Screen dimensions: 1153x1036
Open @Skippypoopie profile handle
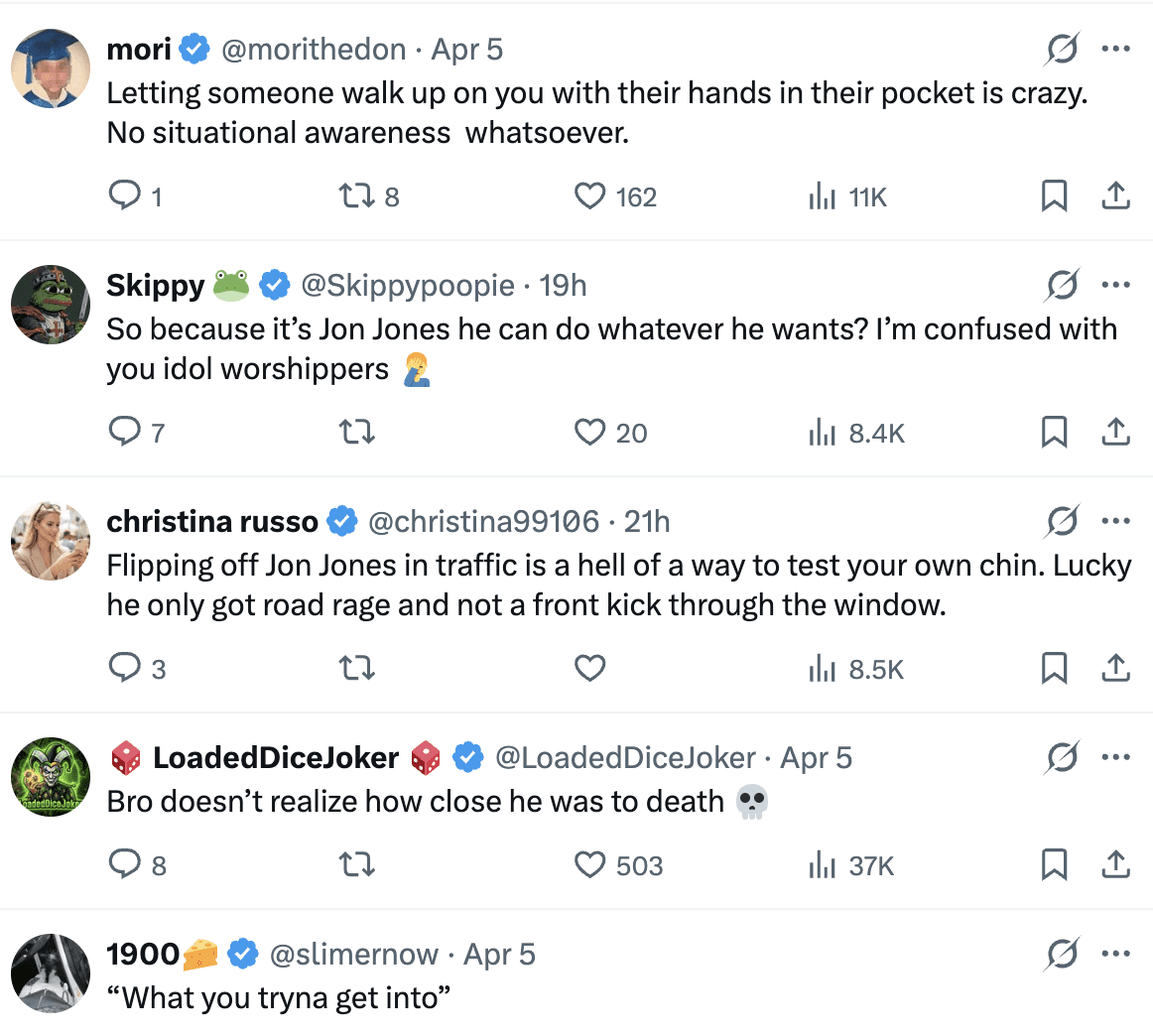click(x=408, y=286)
